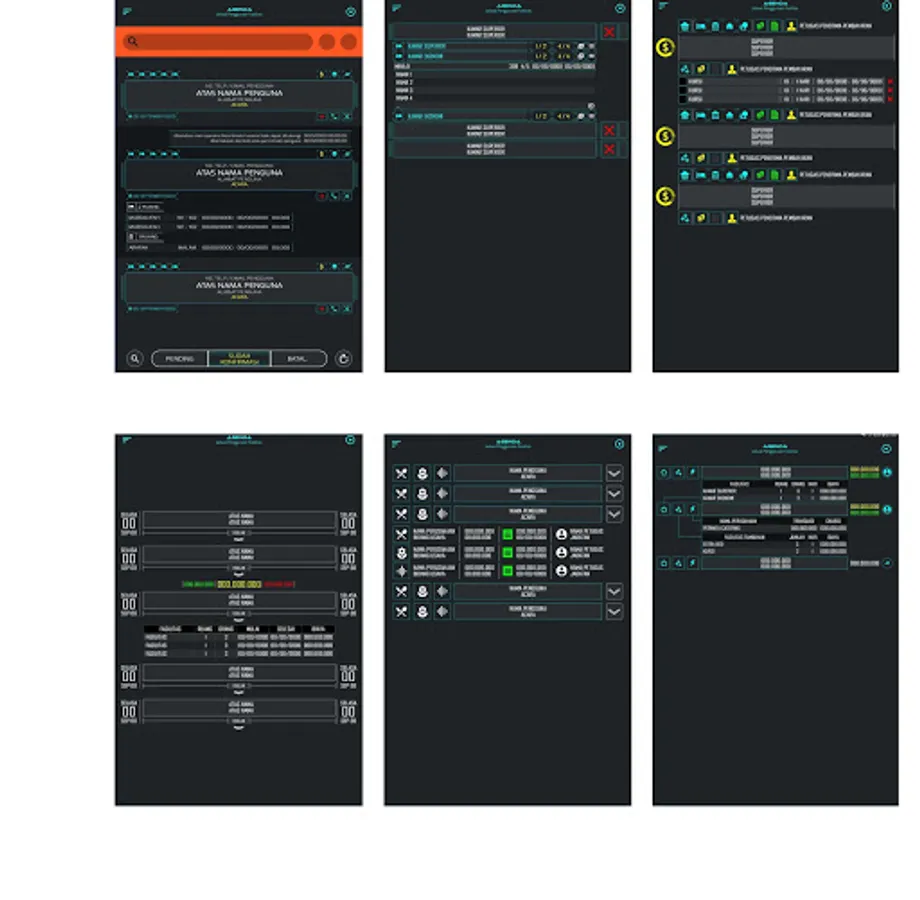Expand the first cyan sub-row arrow under room header
Image resolution: width=920 pixels, height=900 pixels.
click(x=399, y=46)
